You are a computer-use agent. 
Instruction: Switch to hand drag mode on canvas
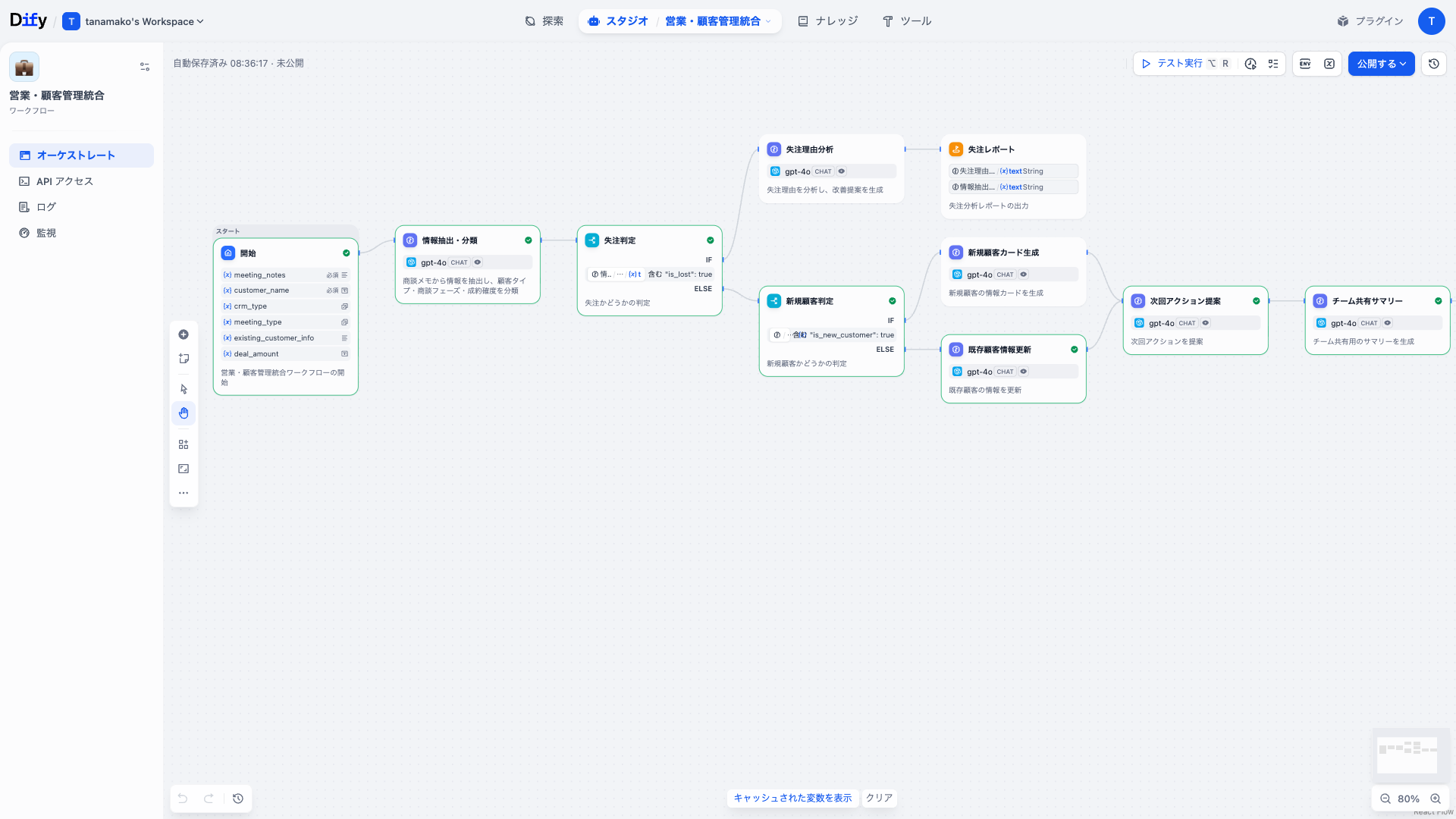(184, 413)
